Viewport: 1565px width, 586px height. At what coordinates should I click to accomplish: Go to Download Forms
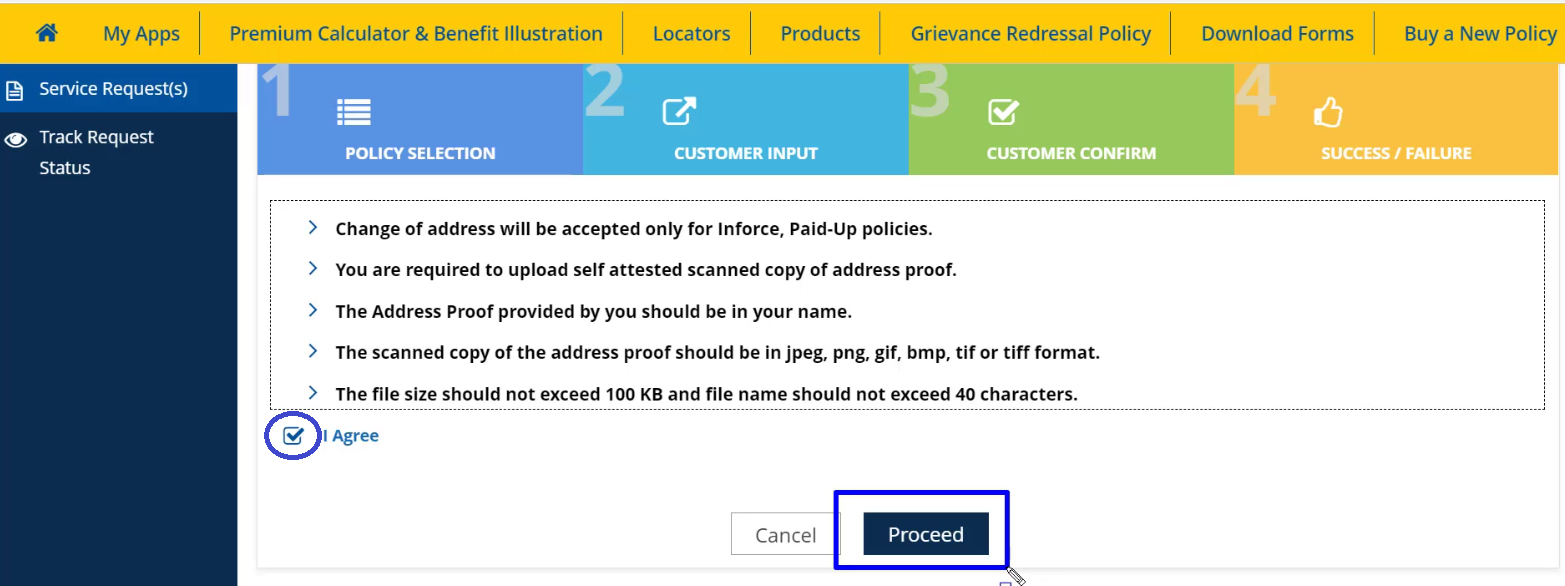click(x=1277, y=32)
